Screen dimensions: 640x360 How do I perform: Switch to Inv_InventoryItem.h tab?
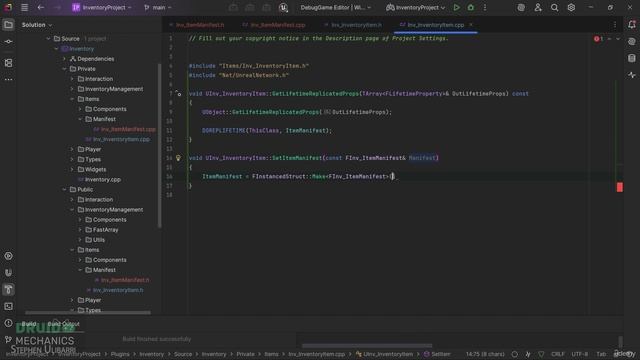click(x=353, y=25)
